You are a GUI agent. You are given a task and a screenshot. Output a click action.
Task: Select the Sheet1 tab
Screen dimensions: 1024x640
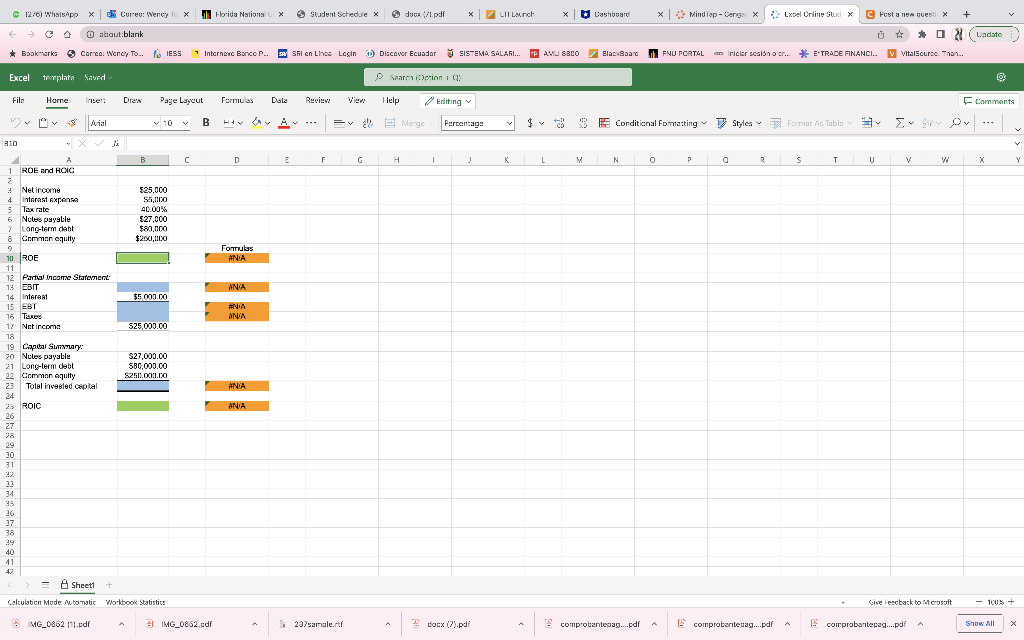click(x=77, y=585)
